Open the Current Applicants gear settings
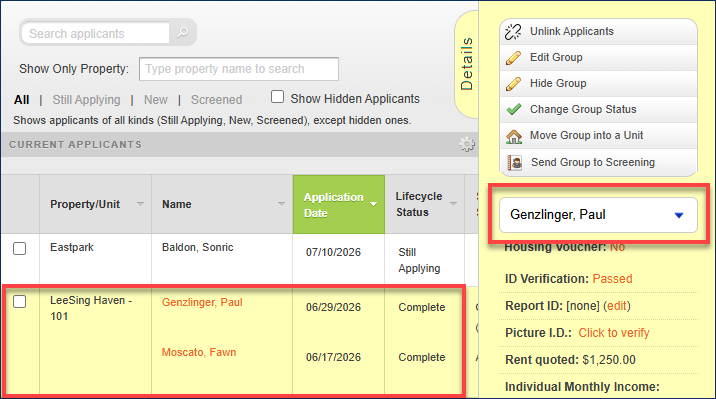The image size is (716, 399). (467, 144)
